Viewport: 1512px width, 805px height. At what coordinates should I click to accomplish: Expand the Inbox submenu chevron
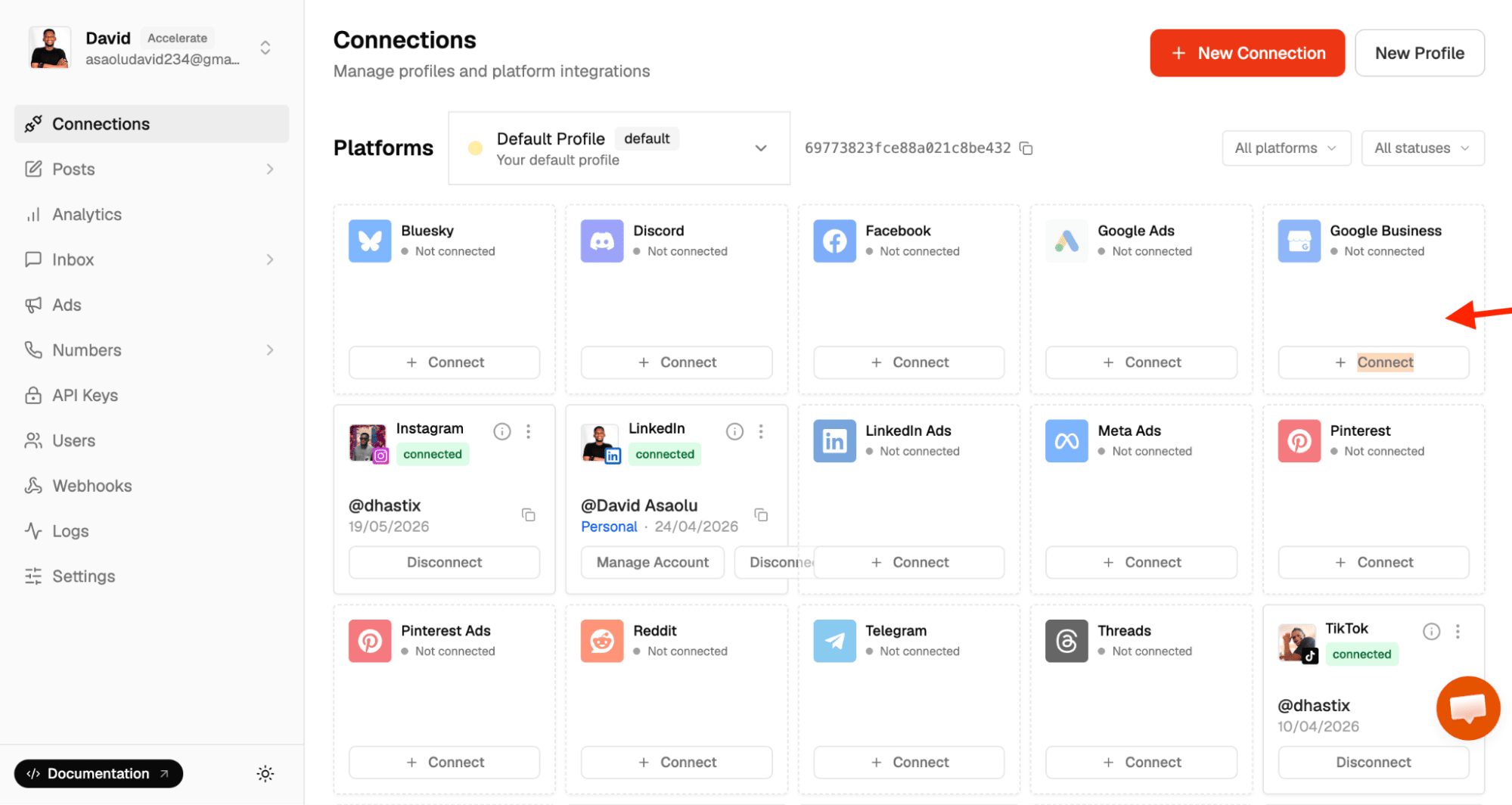pyautogui.click(x=270, y=260)
